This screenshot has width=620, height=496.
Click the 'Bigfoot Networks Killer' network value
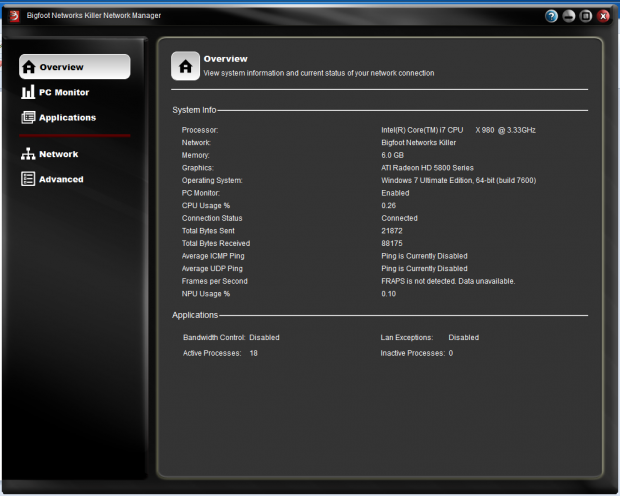click(x=418, y=143)
